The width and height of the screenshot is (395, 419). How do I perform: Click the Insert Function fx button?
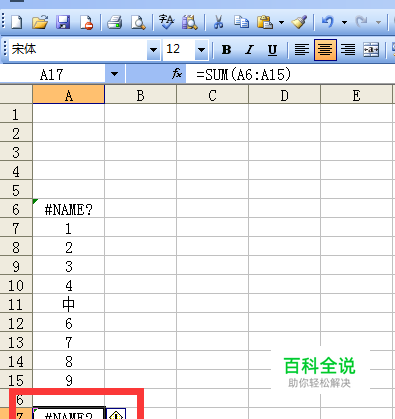tap(177, 74)
